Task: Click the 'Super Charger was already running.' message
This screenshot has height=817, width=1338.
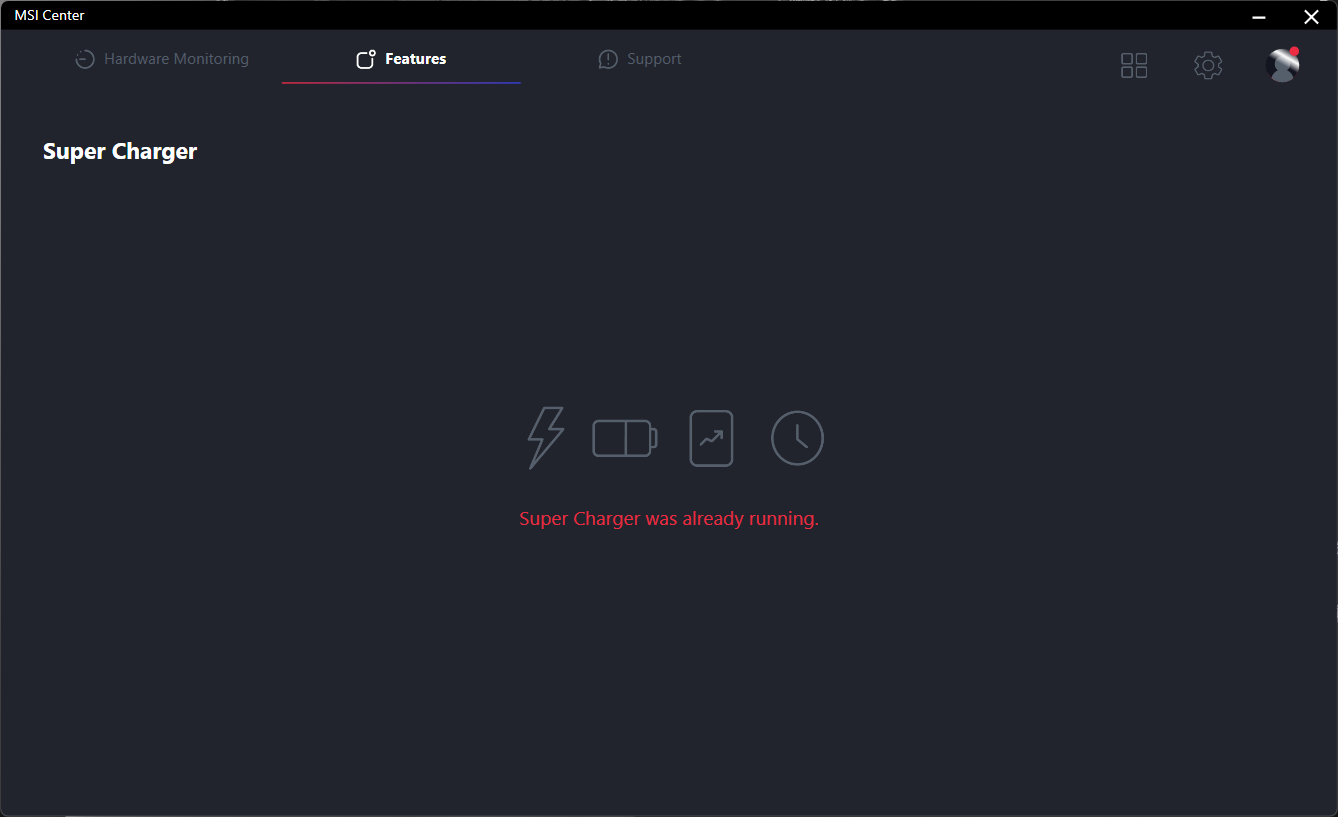Action: click(669, 519)
